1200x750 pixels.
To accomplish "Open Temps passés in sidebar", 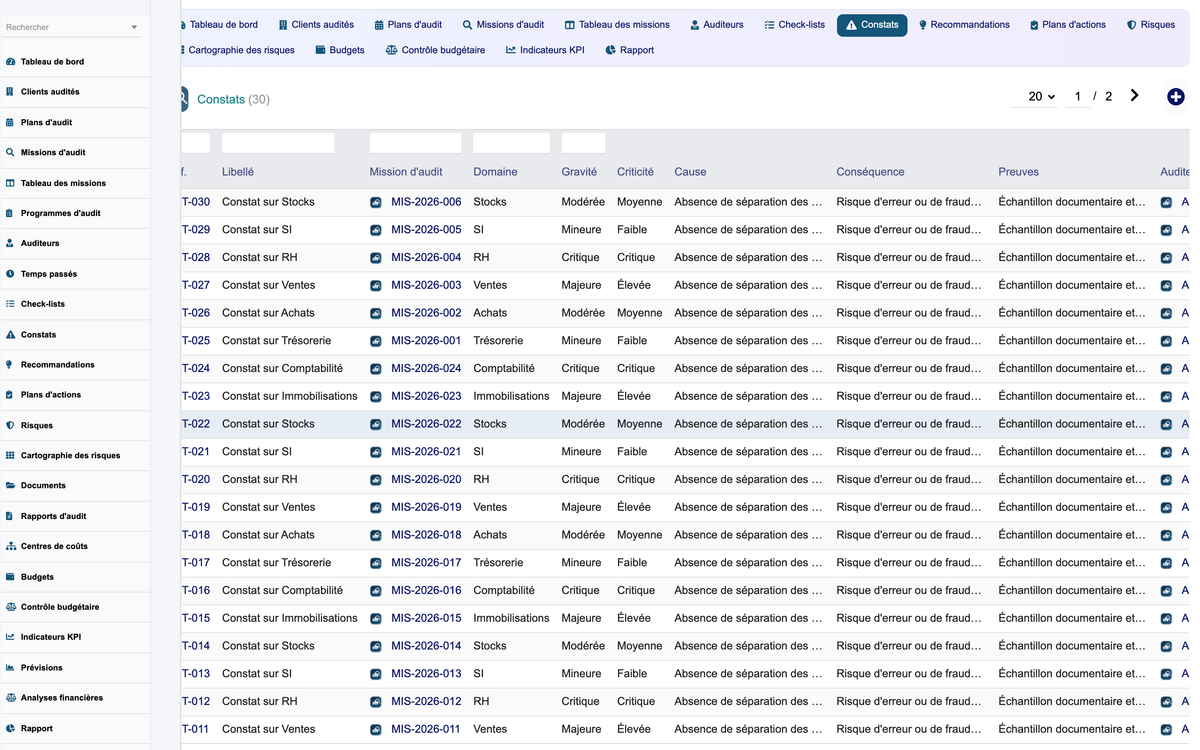I will point(49,274).
